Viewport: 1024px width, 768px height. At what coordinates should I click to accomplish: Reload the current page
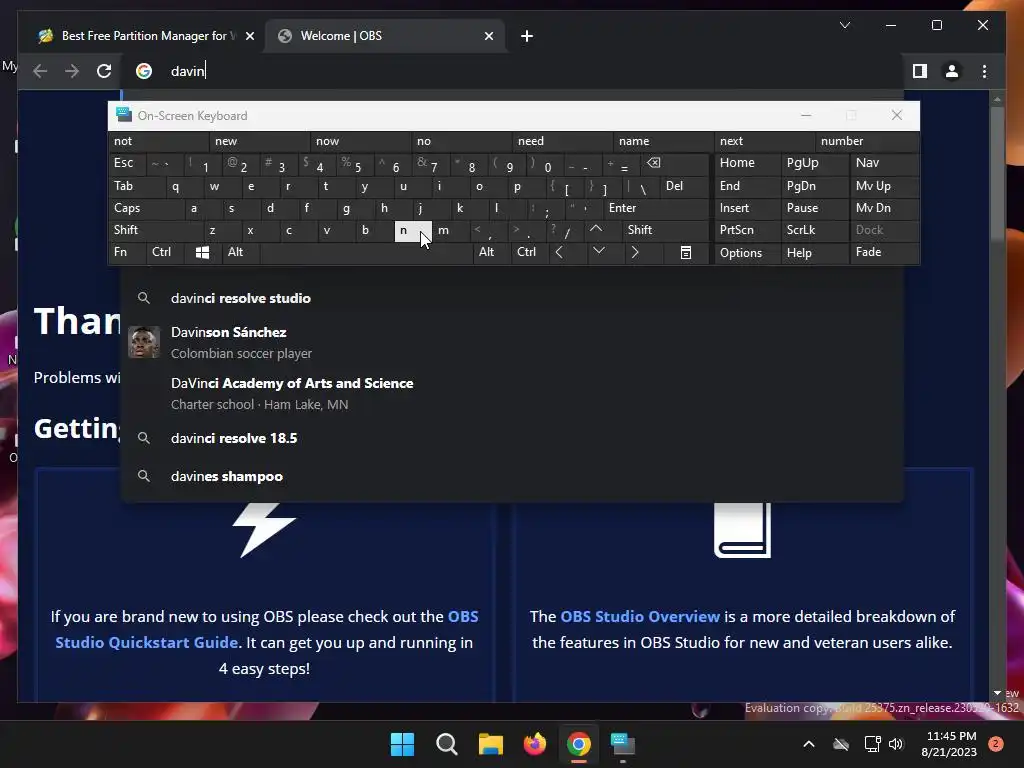(x=104, y=71)
